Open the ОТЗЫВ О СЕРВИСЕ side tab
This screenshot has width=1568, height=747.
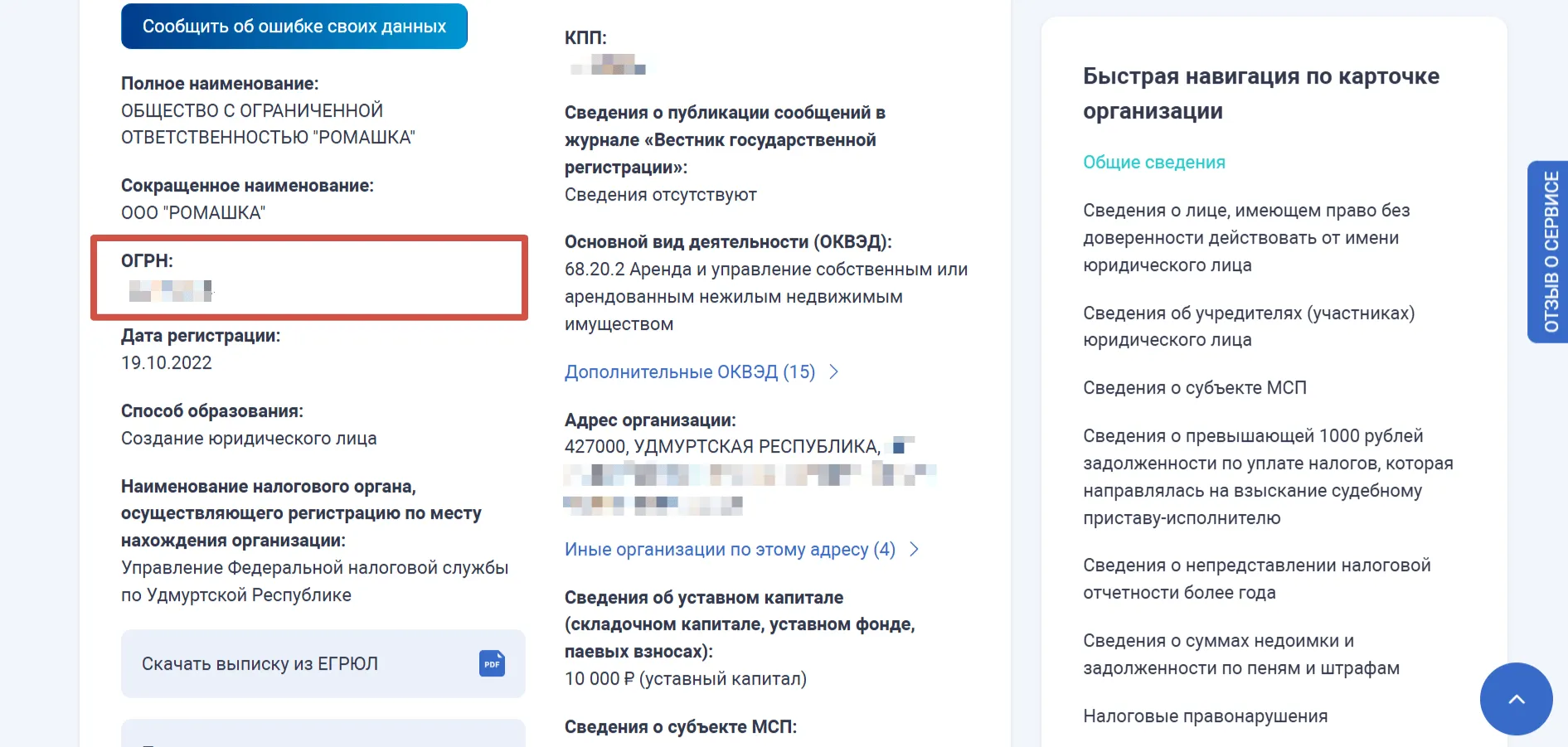[x=1549, y=249]
